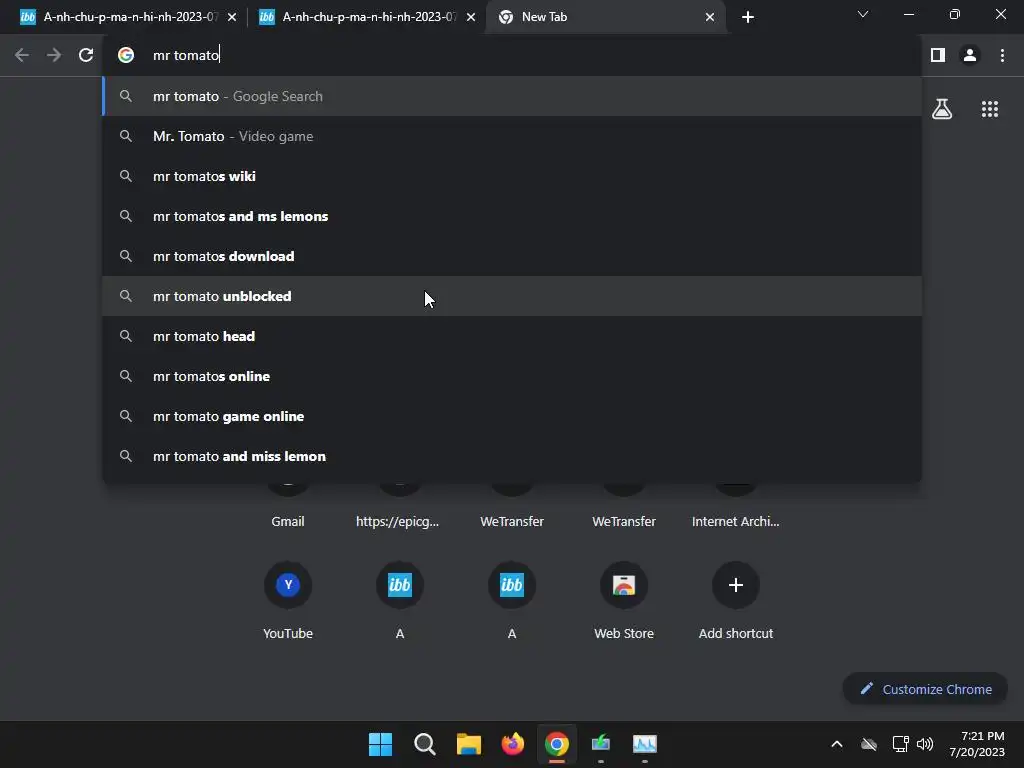Choose "mr tomato game online" suggestion
The height and width of the screenshot is (768, 1024).
coord(512,416)
